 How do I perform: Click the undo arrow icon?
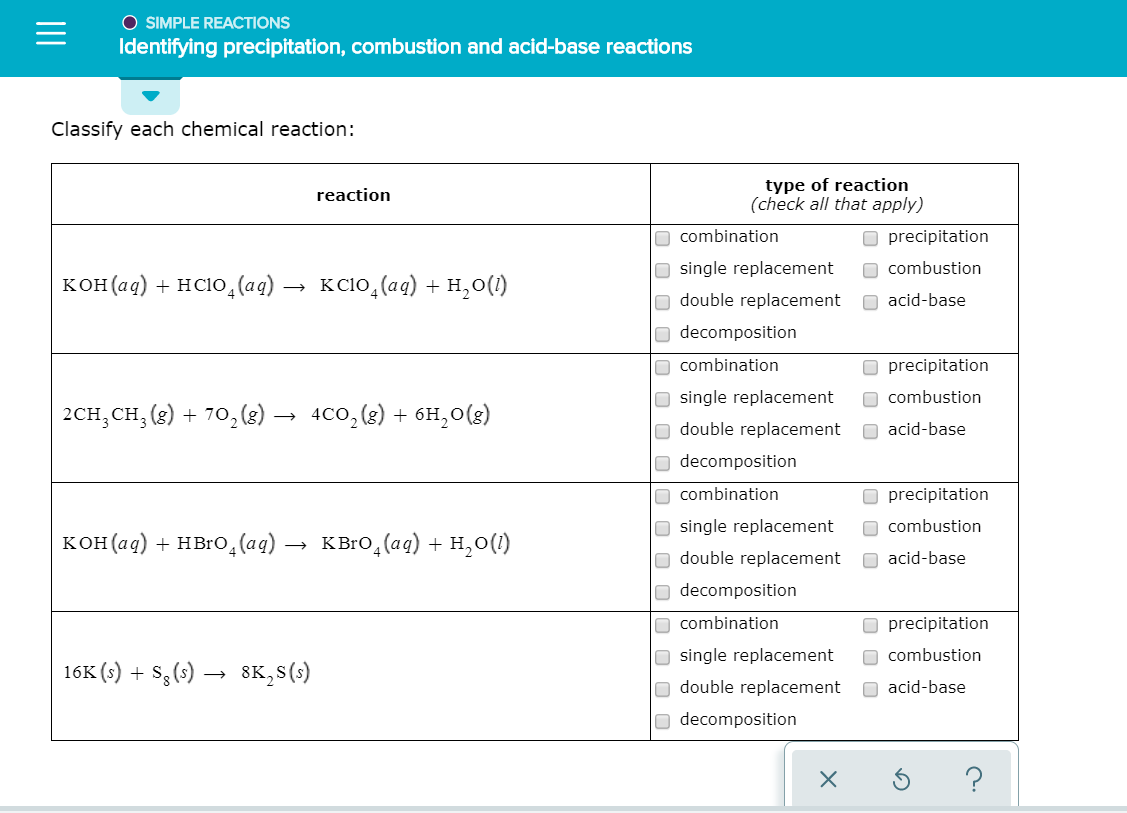(901, 780)
